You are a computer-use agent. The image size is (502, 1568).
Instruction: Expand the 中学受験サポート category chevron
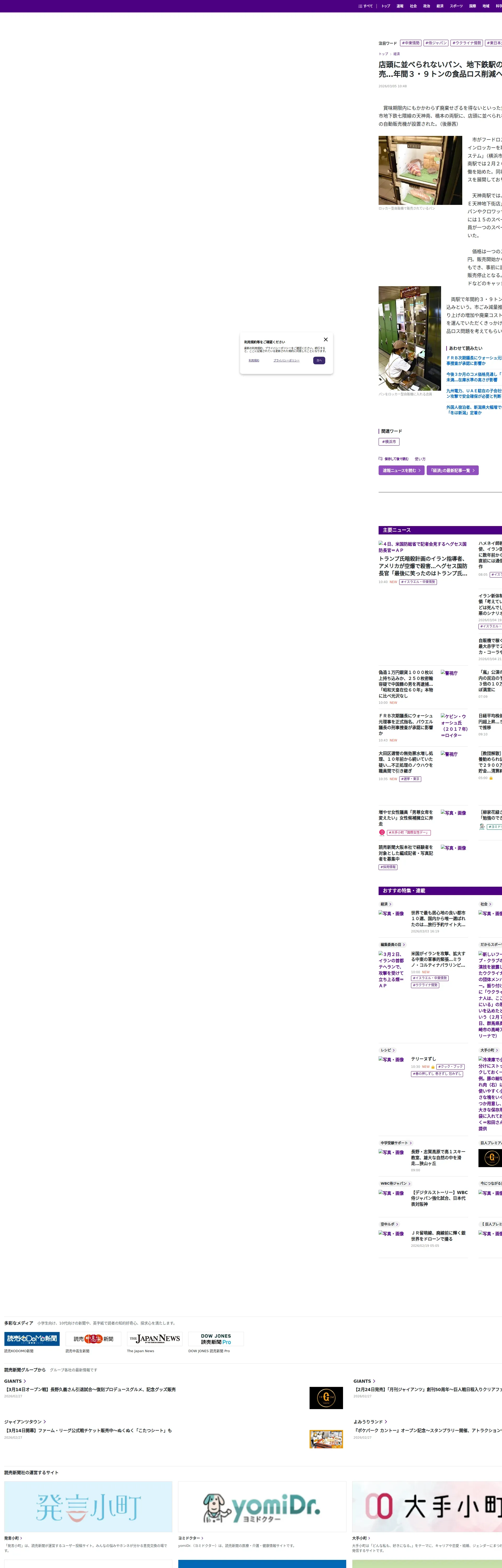[410, 1143]
